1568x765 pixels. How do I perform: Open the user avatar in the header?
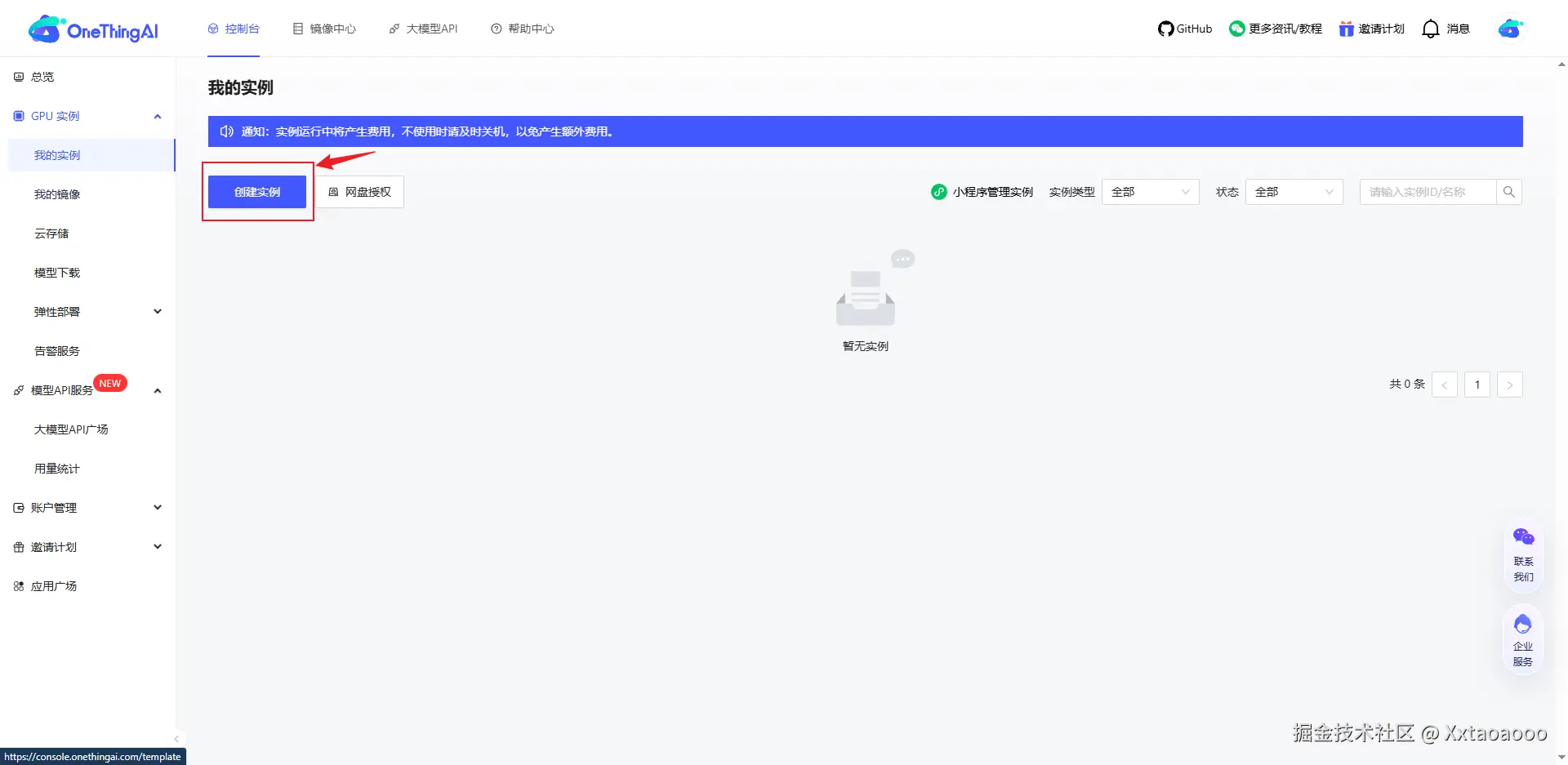coord(1511,29)
